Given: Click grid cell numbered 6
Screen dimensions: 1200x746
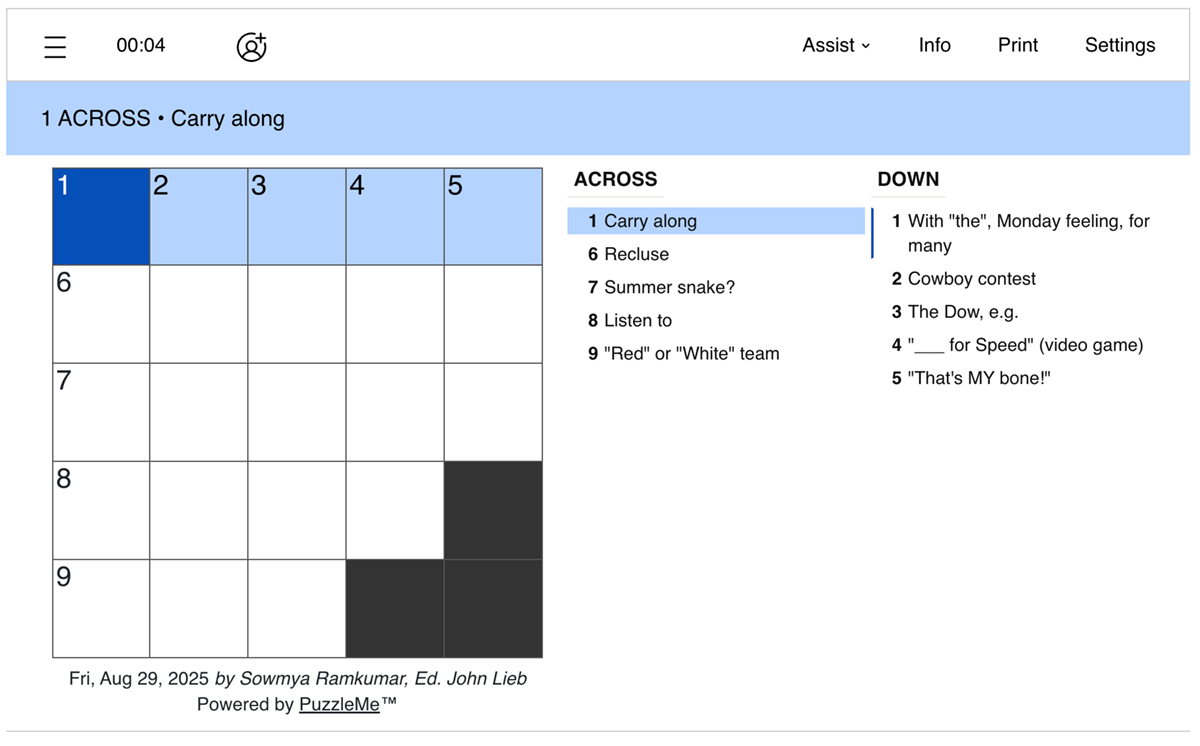Looking at the screenshot, I should point(100,313).
